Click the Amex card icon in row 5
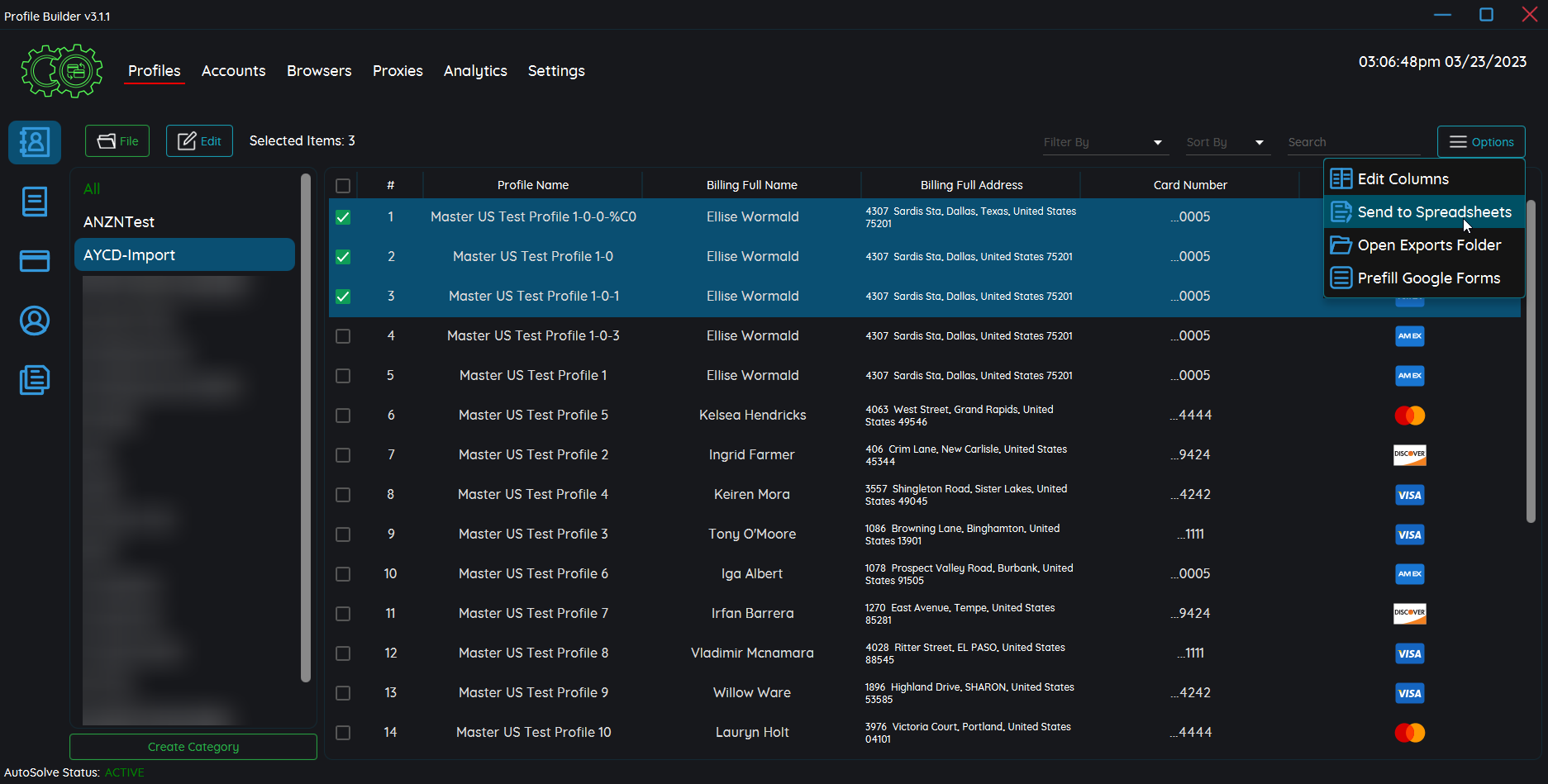1548x784 pixels. point(1410,375)
